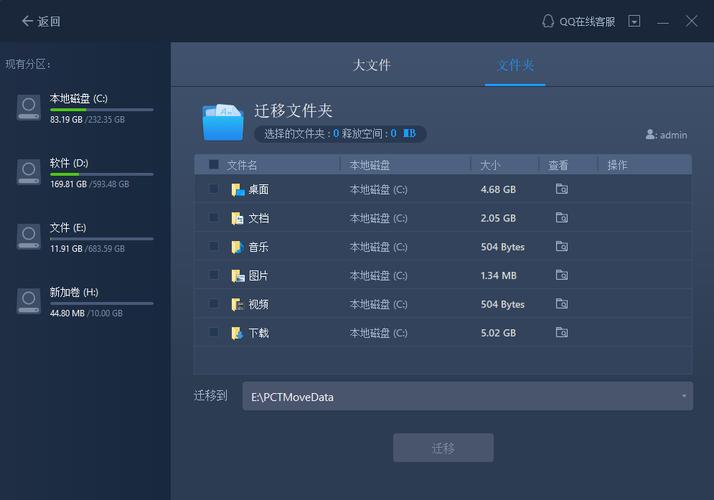Click the 图片 folder icon
714x500 pixels.
click(238, 276)
